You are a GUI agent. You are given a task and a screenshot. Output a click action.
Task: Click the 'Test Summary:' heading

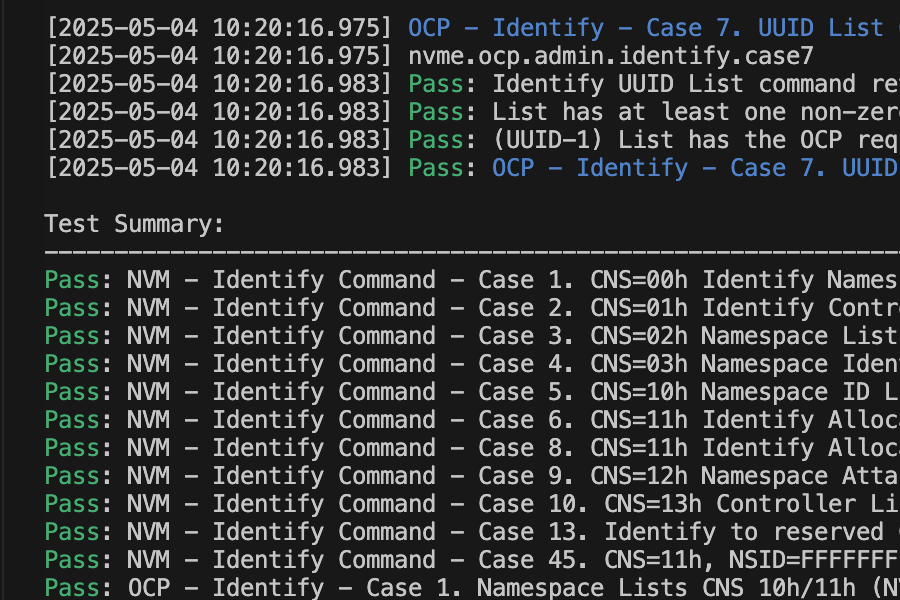pos(134,224)
